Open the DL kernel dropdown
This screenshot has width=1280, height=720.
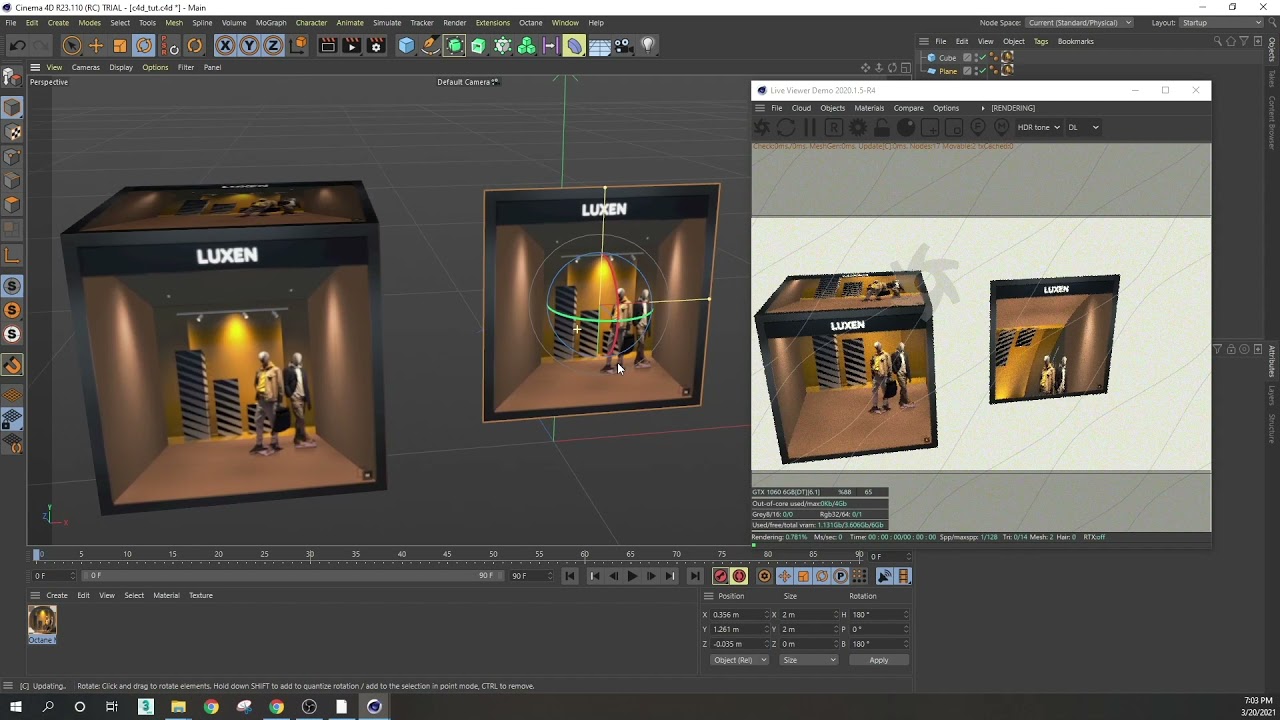[x=1083, y=127]
